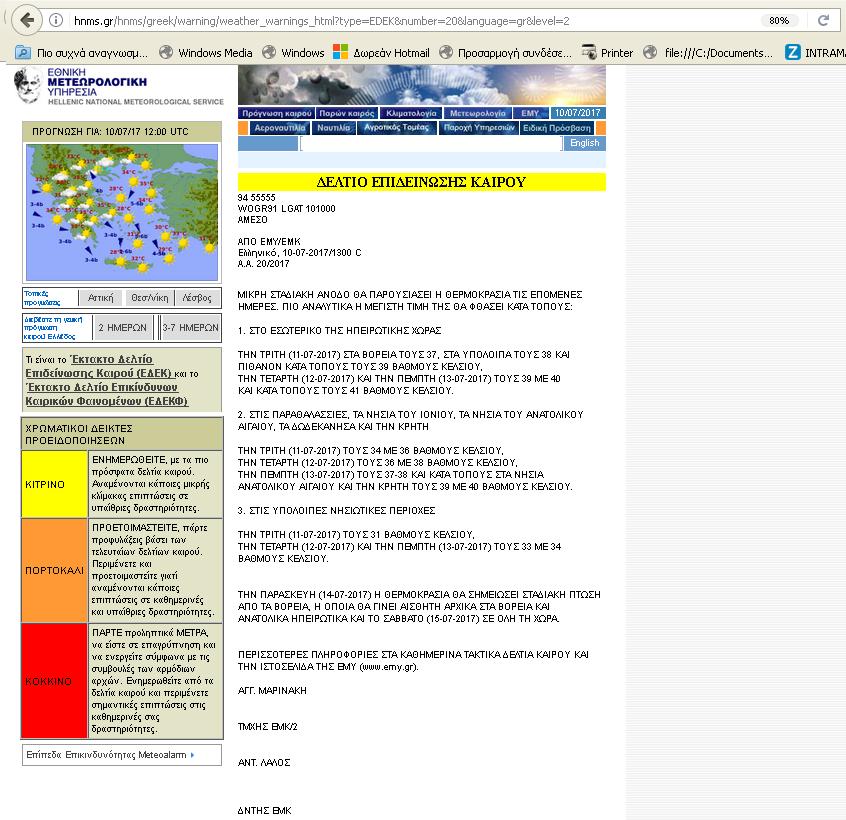This screenshot has height=820, width=846.
Task: Open the INTRAM bookmark
Action: 815,53
